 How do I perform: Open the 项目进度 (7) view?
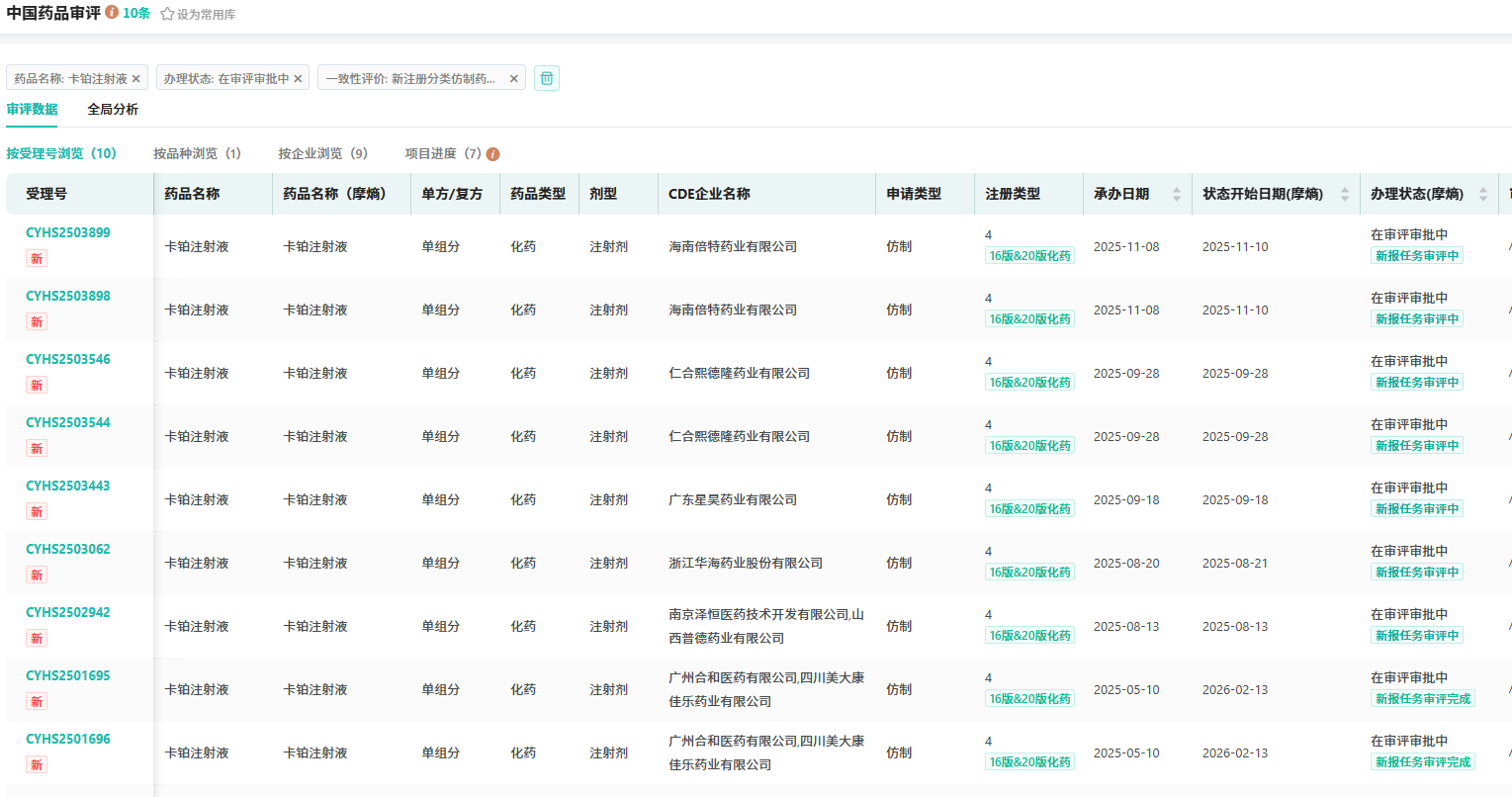click(442, 154)
